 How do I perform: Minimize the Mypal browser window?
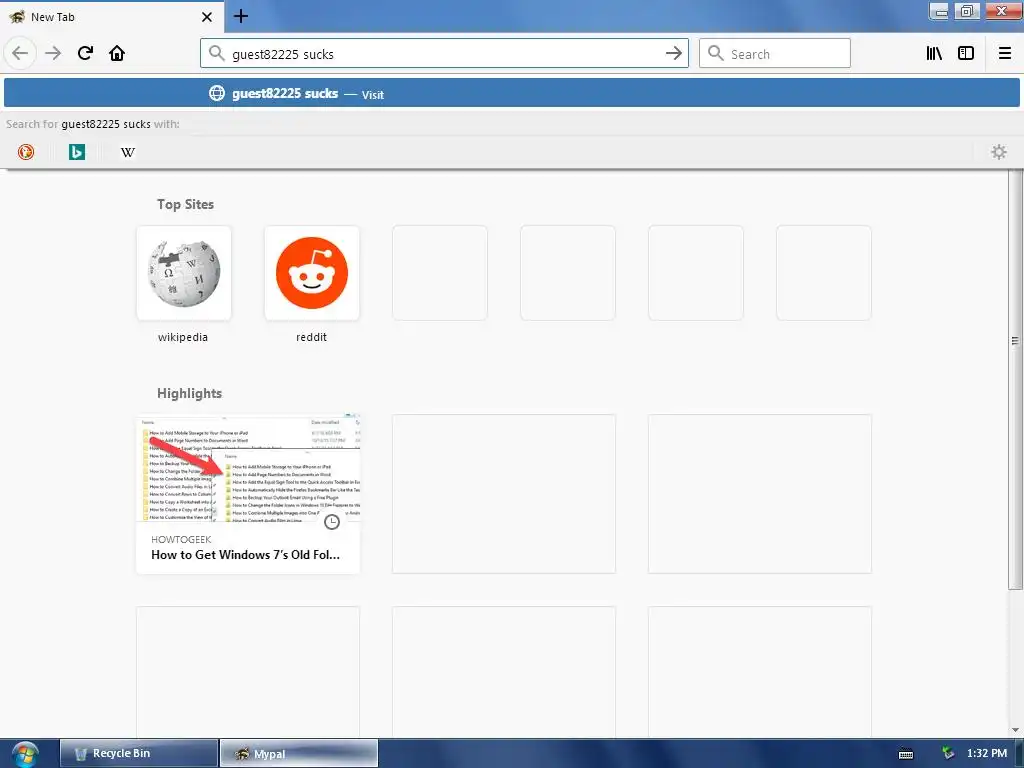[x=940, y=11]
